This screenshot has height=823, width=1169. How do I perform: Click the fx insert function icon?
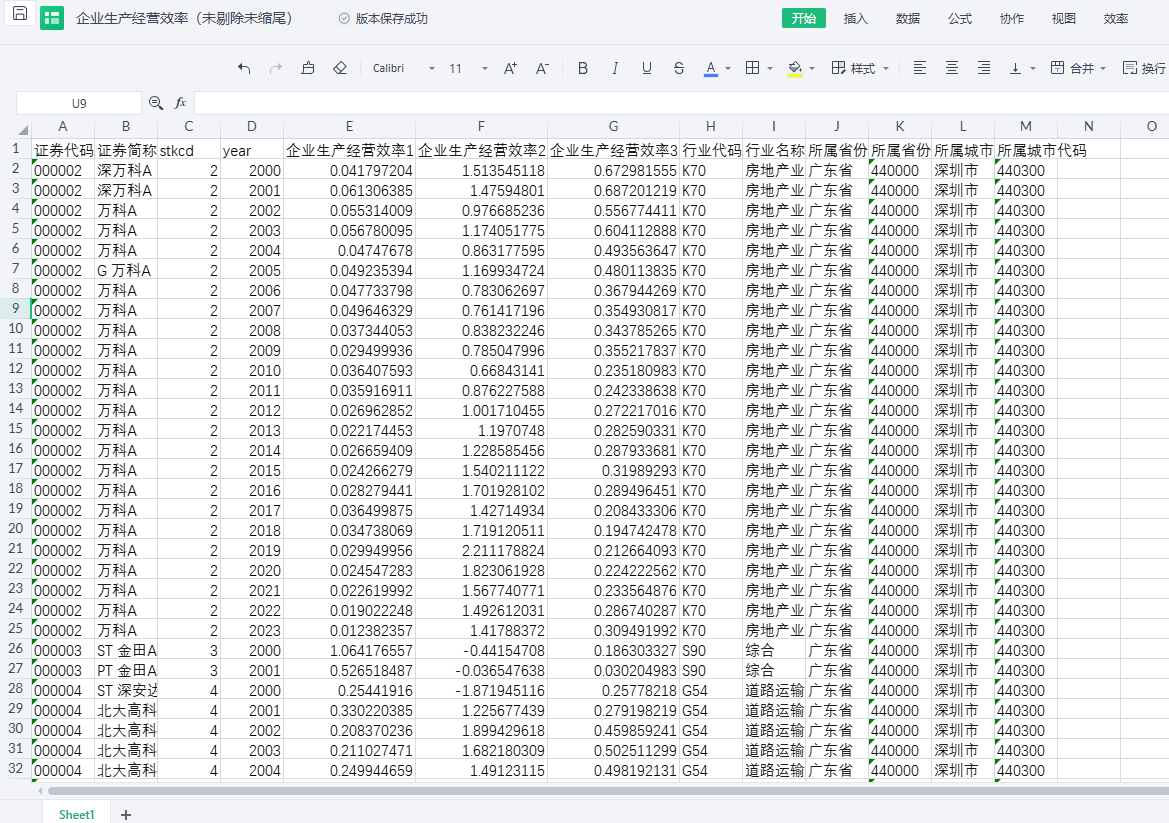click(180, 103)
